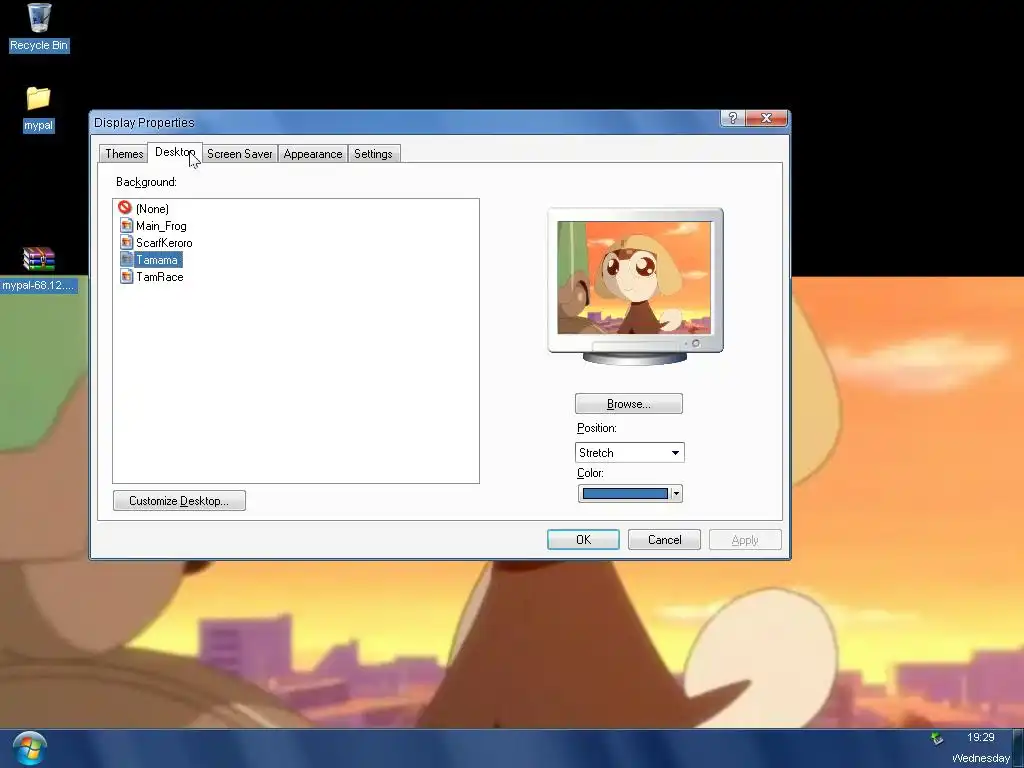
Task: Open the Screen Saver tab
Action: click(x=239, y=154)
